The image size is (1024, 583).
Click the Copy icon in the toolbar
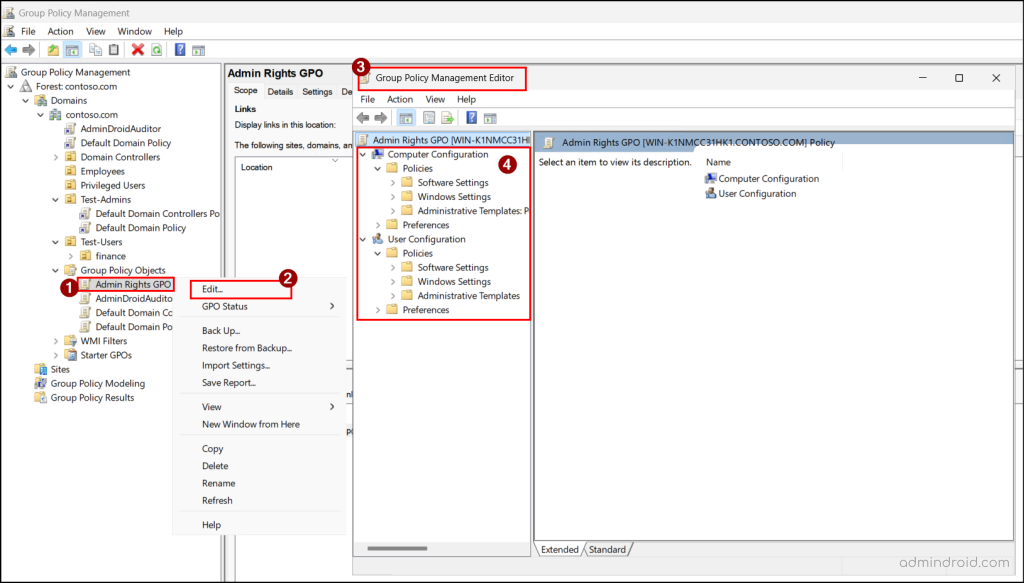tap(95, 49)
